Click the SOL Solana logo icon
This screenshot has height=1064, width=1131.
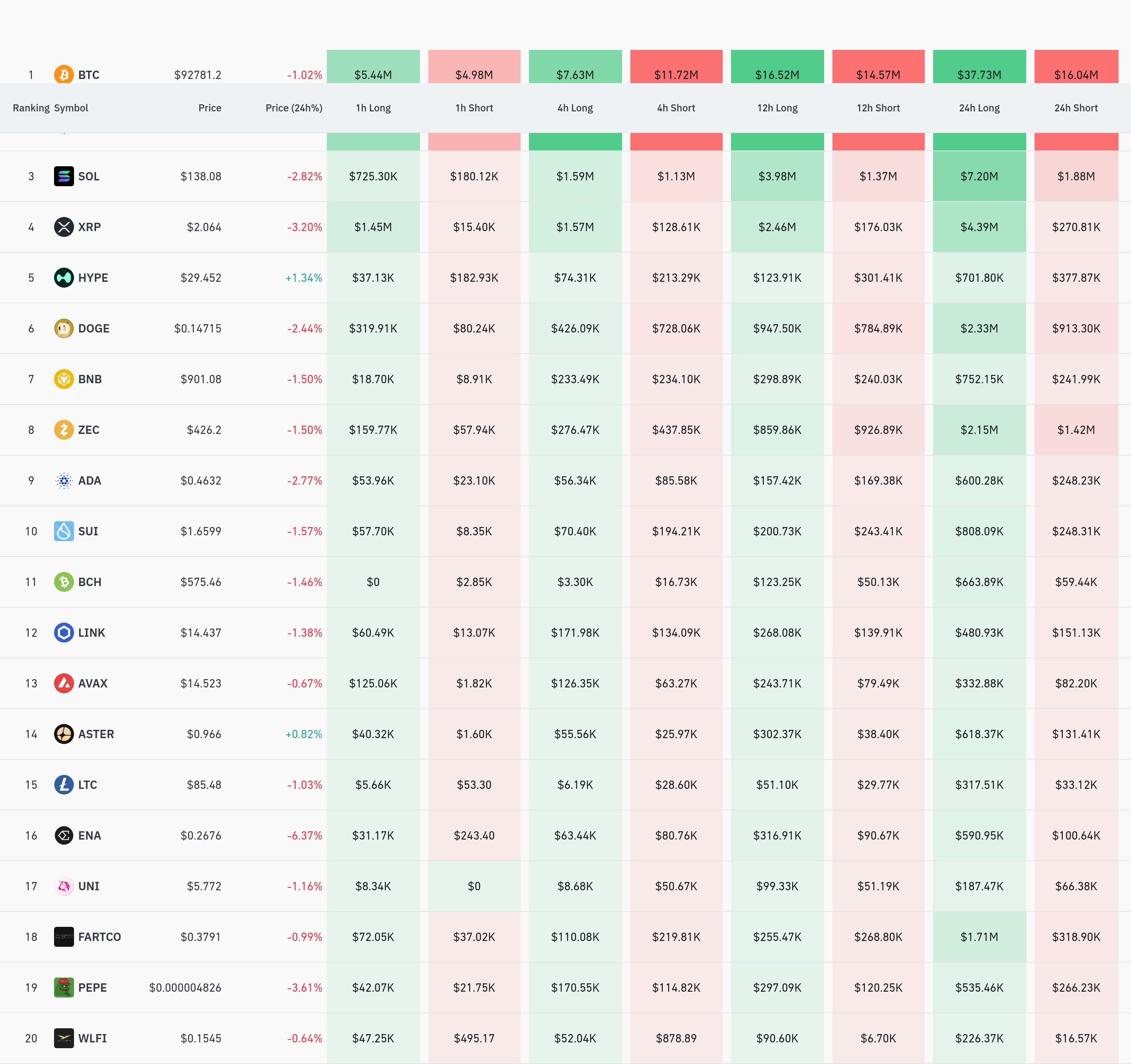click(x=64, y=176)
